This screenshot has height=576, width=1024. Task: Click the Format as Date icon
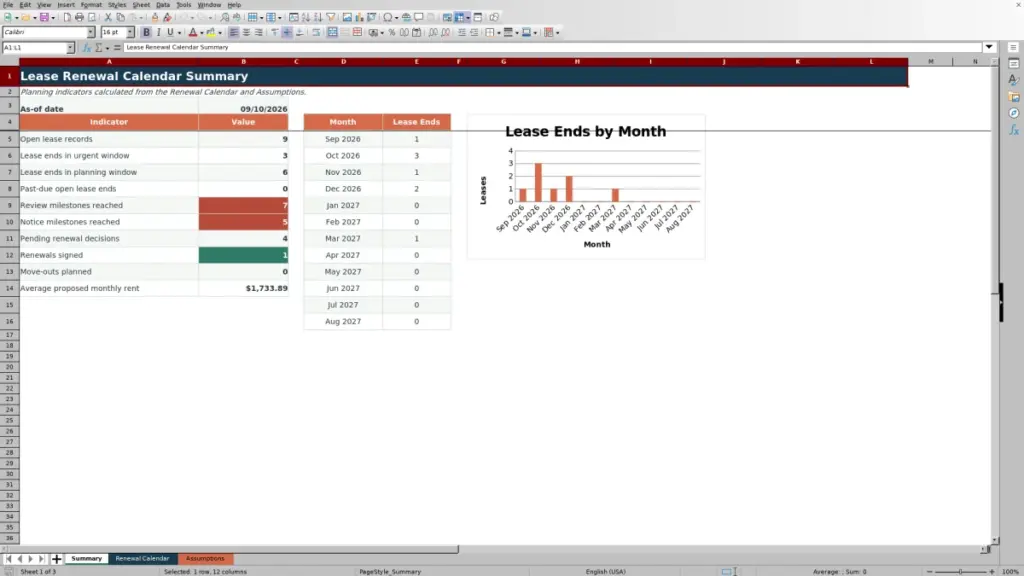(x=417, y=32)
